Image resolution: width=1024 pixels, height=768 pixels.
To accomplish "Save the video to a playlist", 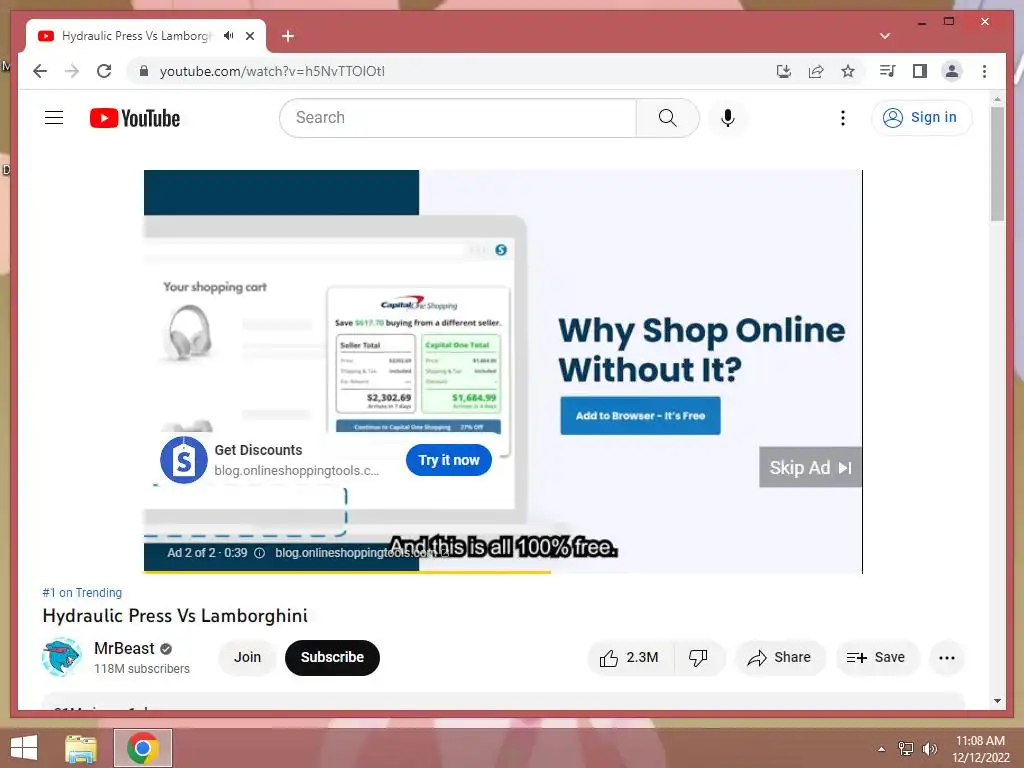I will (x=877, y=658).
